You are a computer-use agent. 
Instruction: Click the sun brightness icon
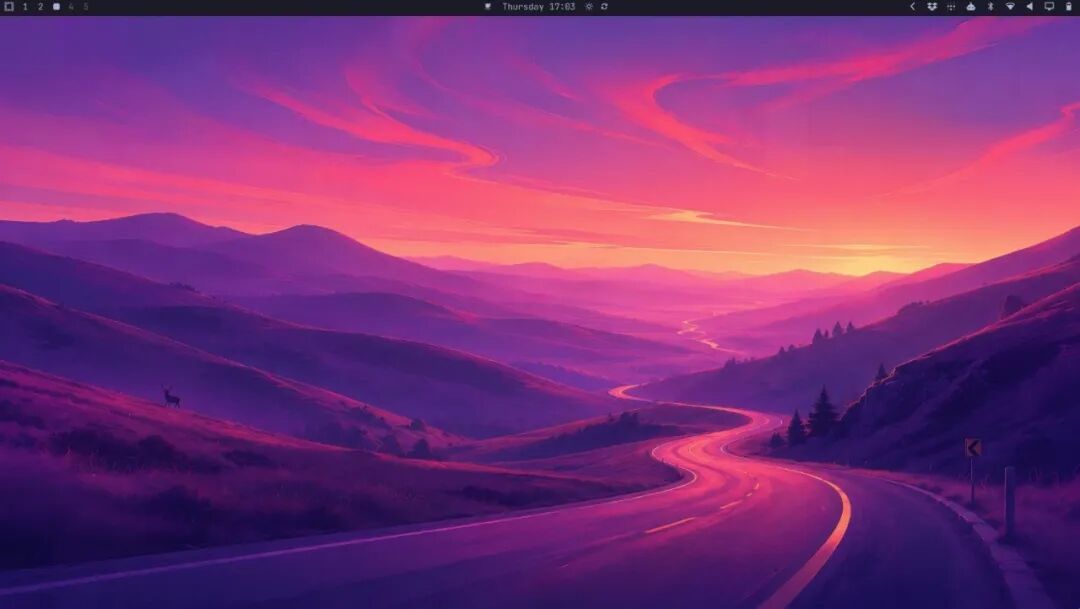[x=589, y=7]
